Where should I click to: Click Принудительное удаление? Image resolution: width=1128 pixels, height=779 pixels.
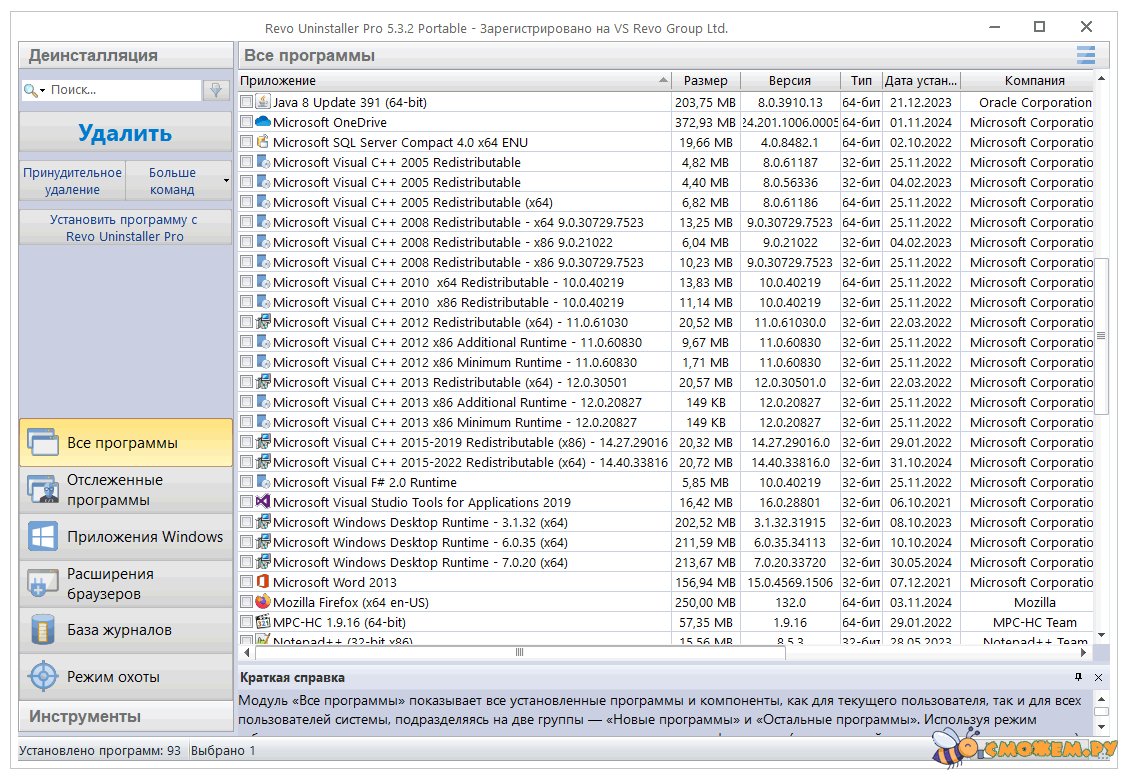73,181
